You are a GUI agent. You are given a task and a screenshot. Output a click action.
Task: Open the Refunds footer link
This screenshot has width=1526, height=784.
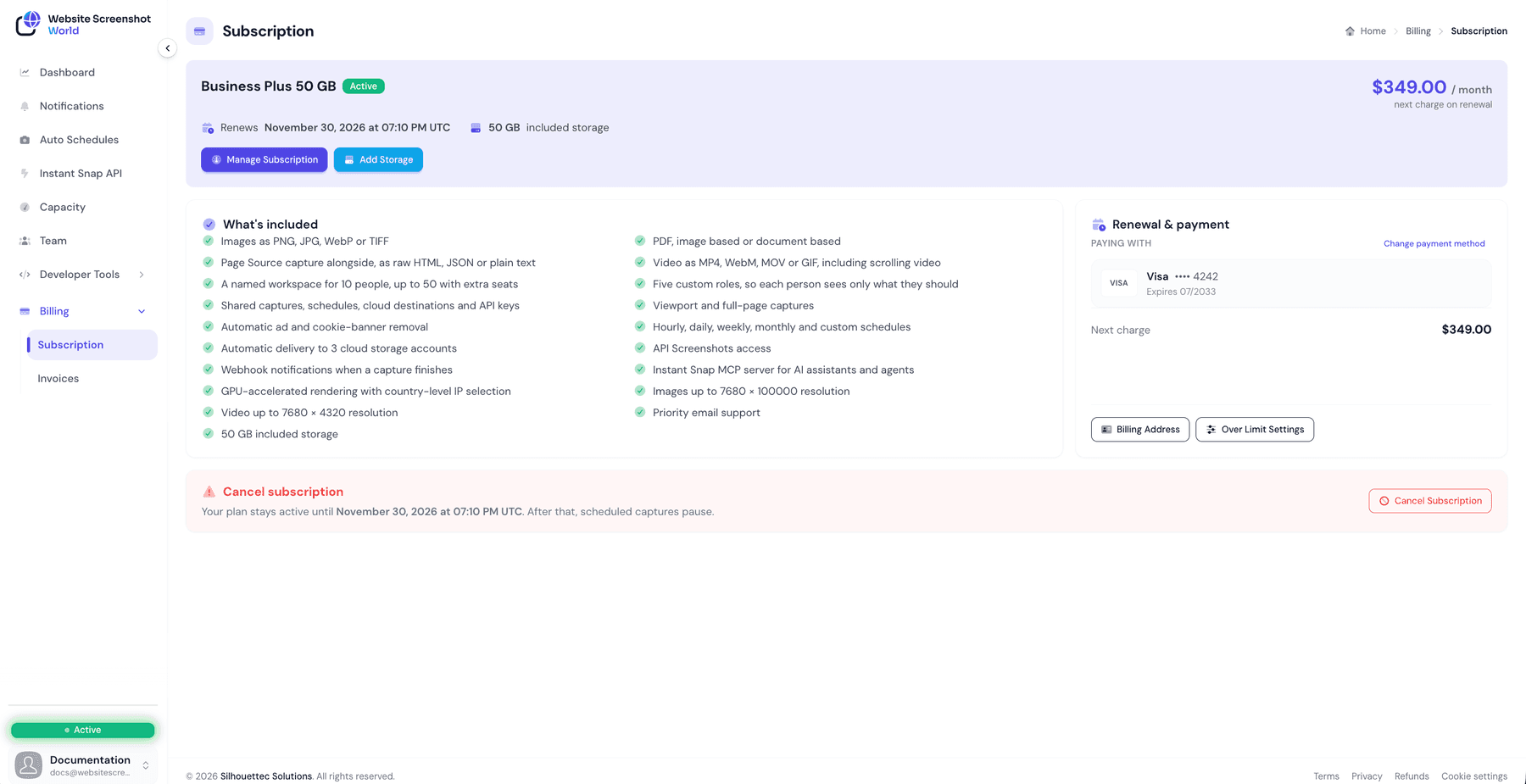[x=1412, y=776]
